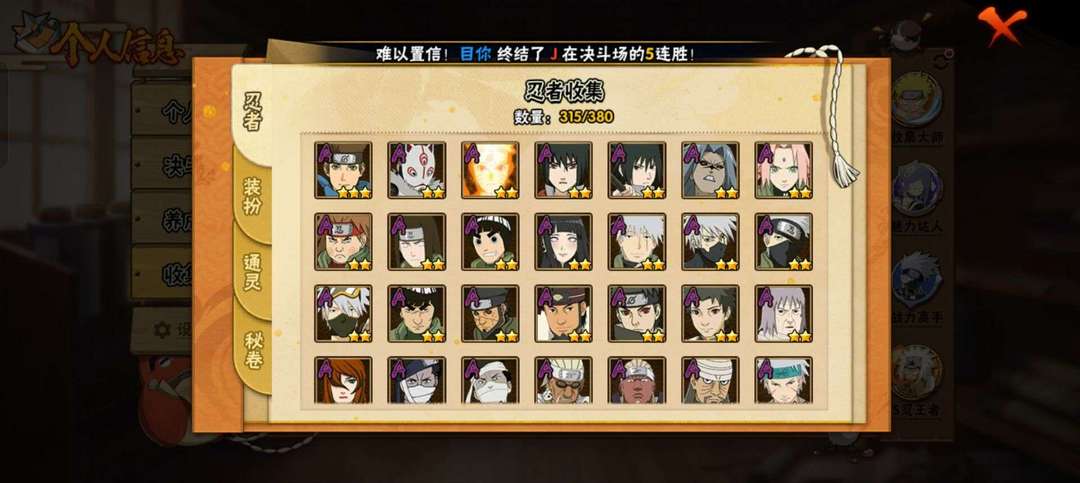The height and width of the screenshot is (483, 1080).
Task: Click Killer Bee portrait with sunglasses
Action: click(x=563, y=380)
